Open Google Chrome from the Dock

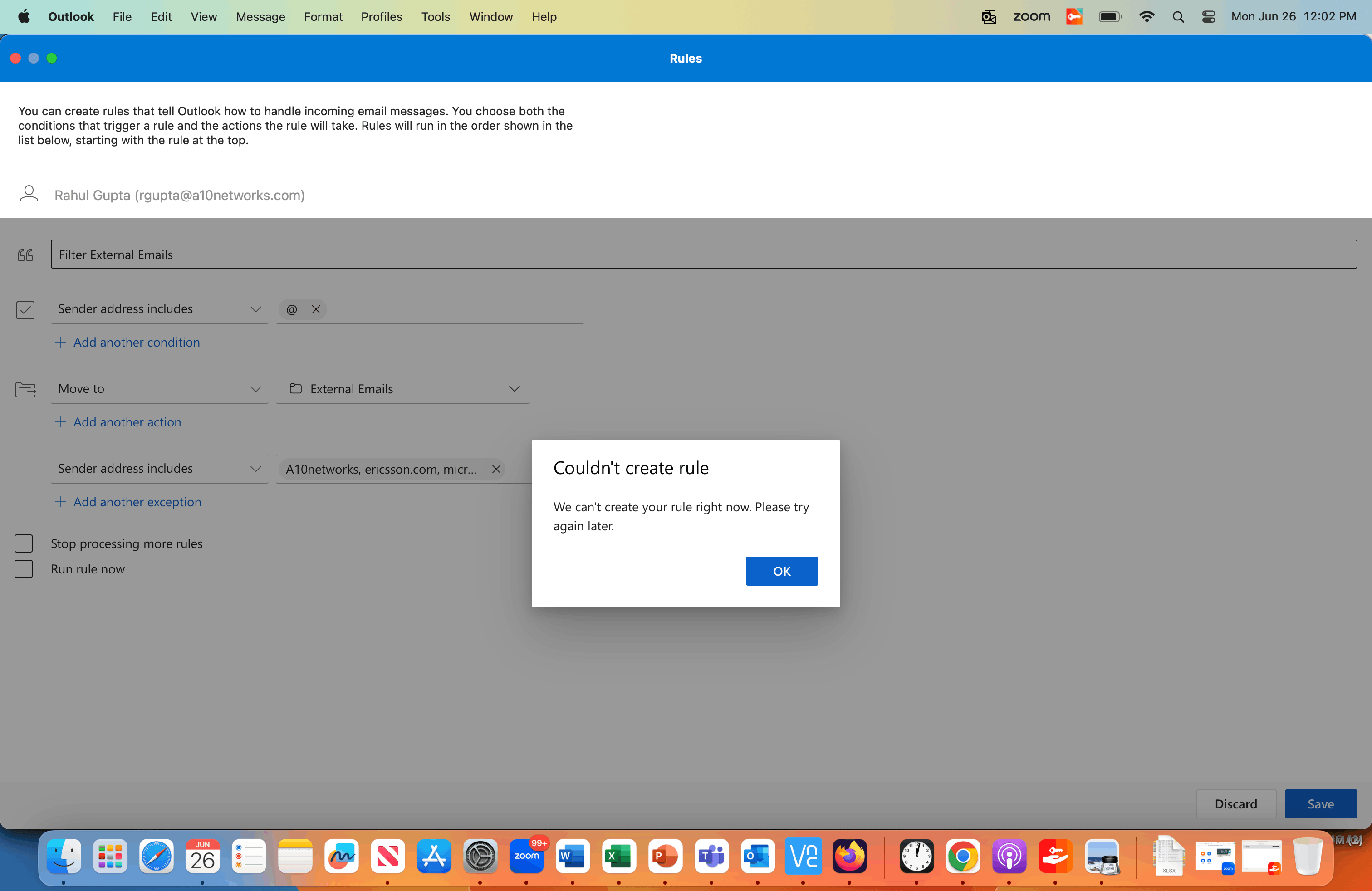point(963,857)
